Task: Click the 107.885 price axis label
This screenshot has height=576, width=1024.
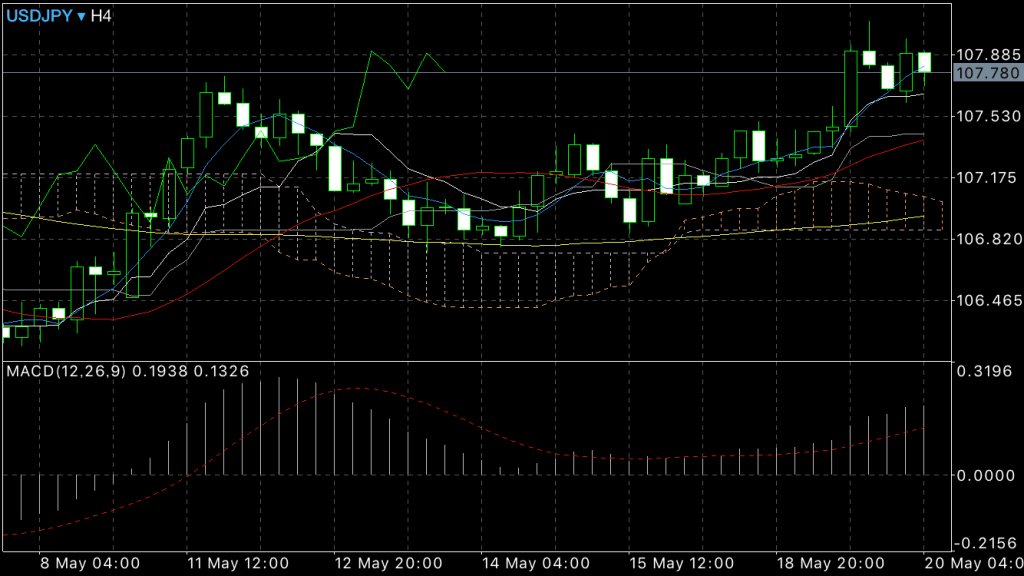Action: [x=988, y=54]
